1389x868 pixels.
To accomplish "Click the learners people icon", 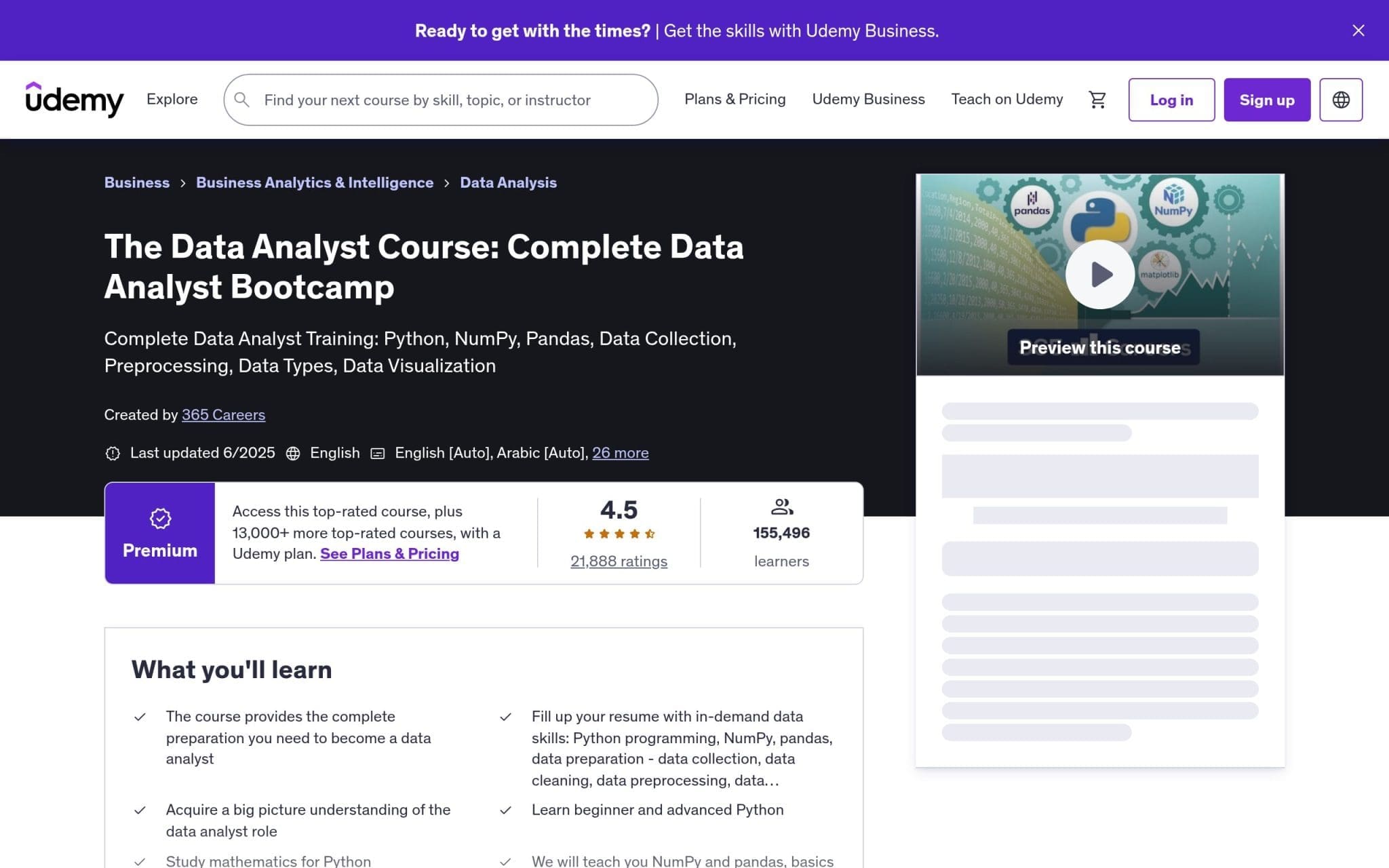I will point(781,507).
